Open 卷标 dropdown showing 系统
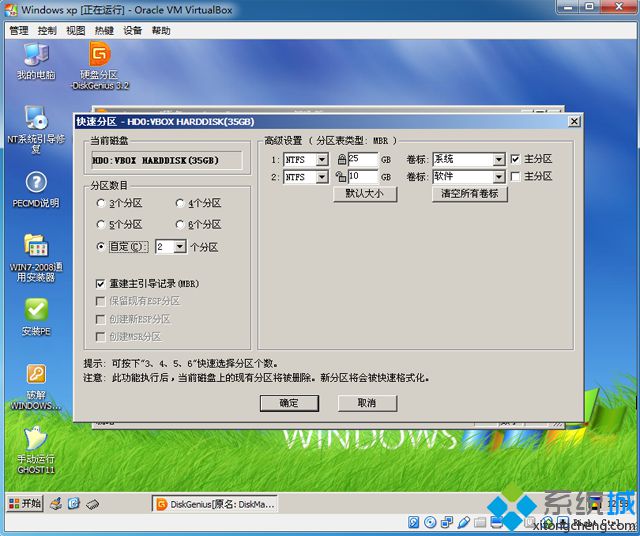 [499, 159]
